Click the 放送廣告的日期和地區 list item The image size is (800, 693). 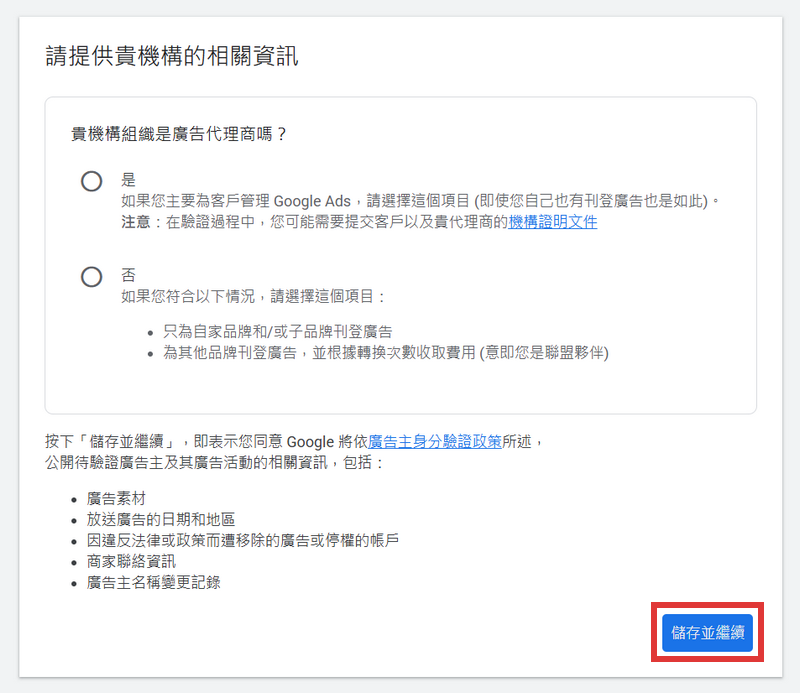pyautogui.click(x=161, y=519)
